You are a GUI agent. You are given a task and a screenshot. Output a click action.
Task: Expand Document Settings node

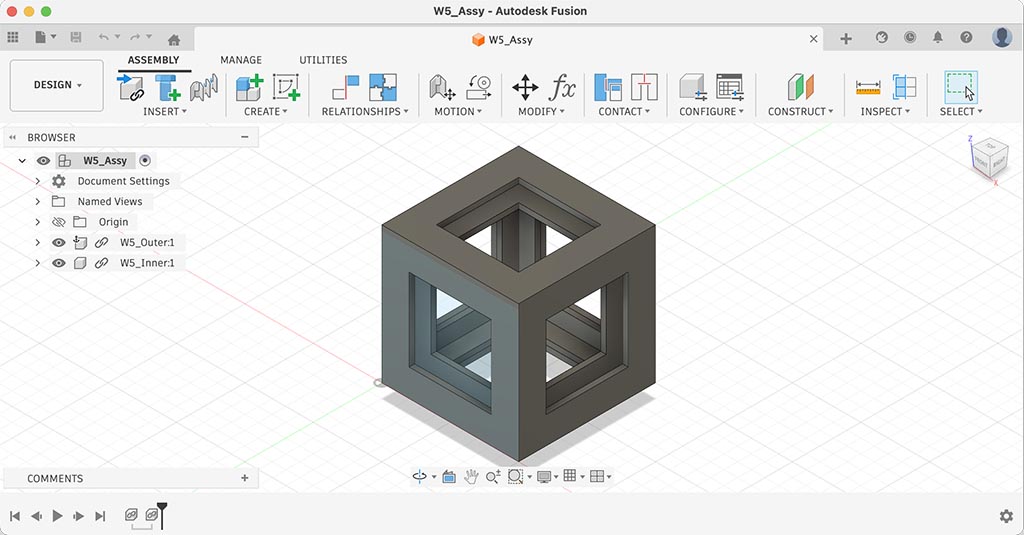click(37, 181)
